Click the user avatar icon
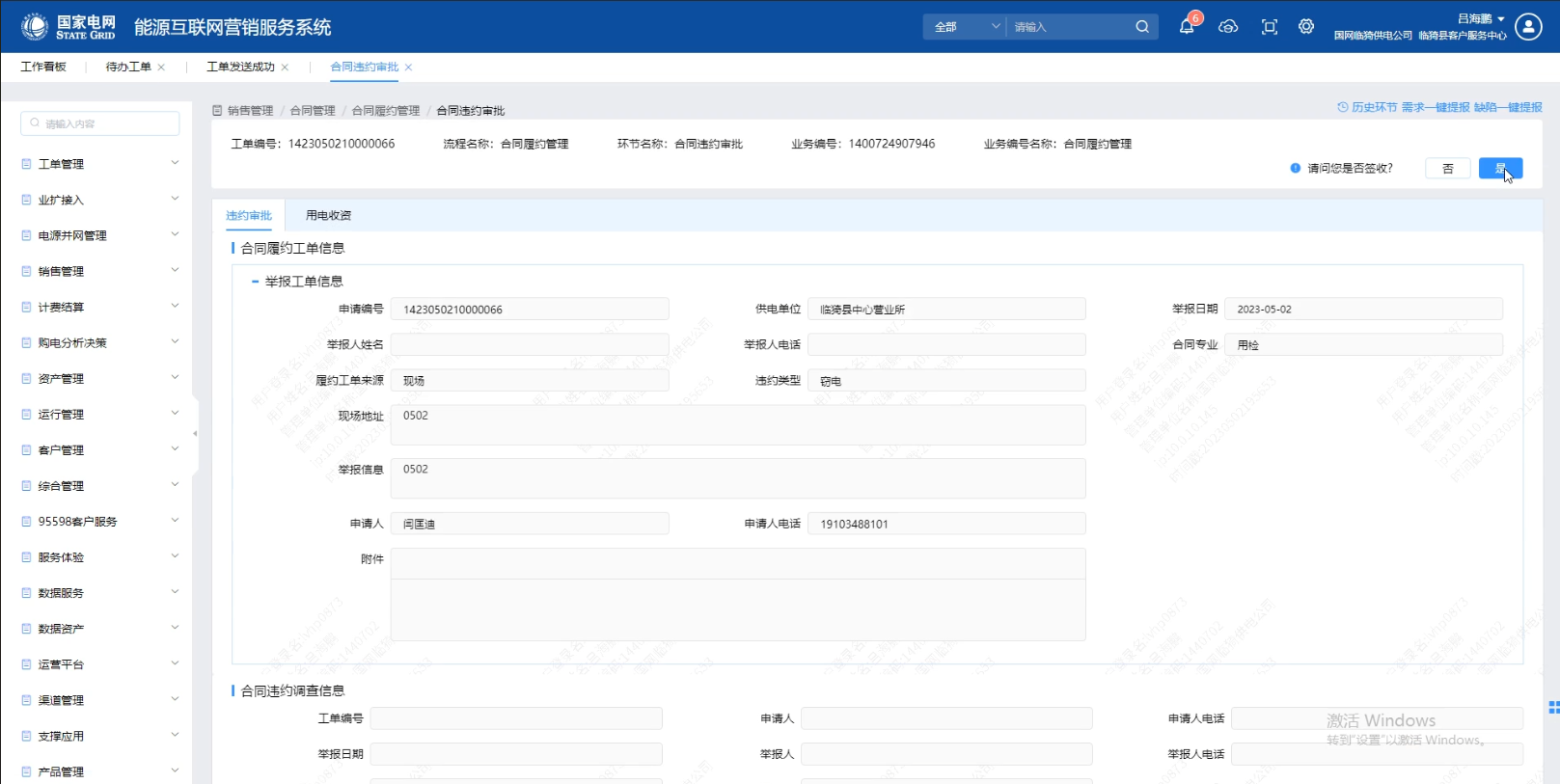Screen dimensions: 1560x784 coord(1528,27)
